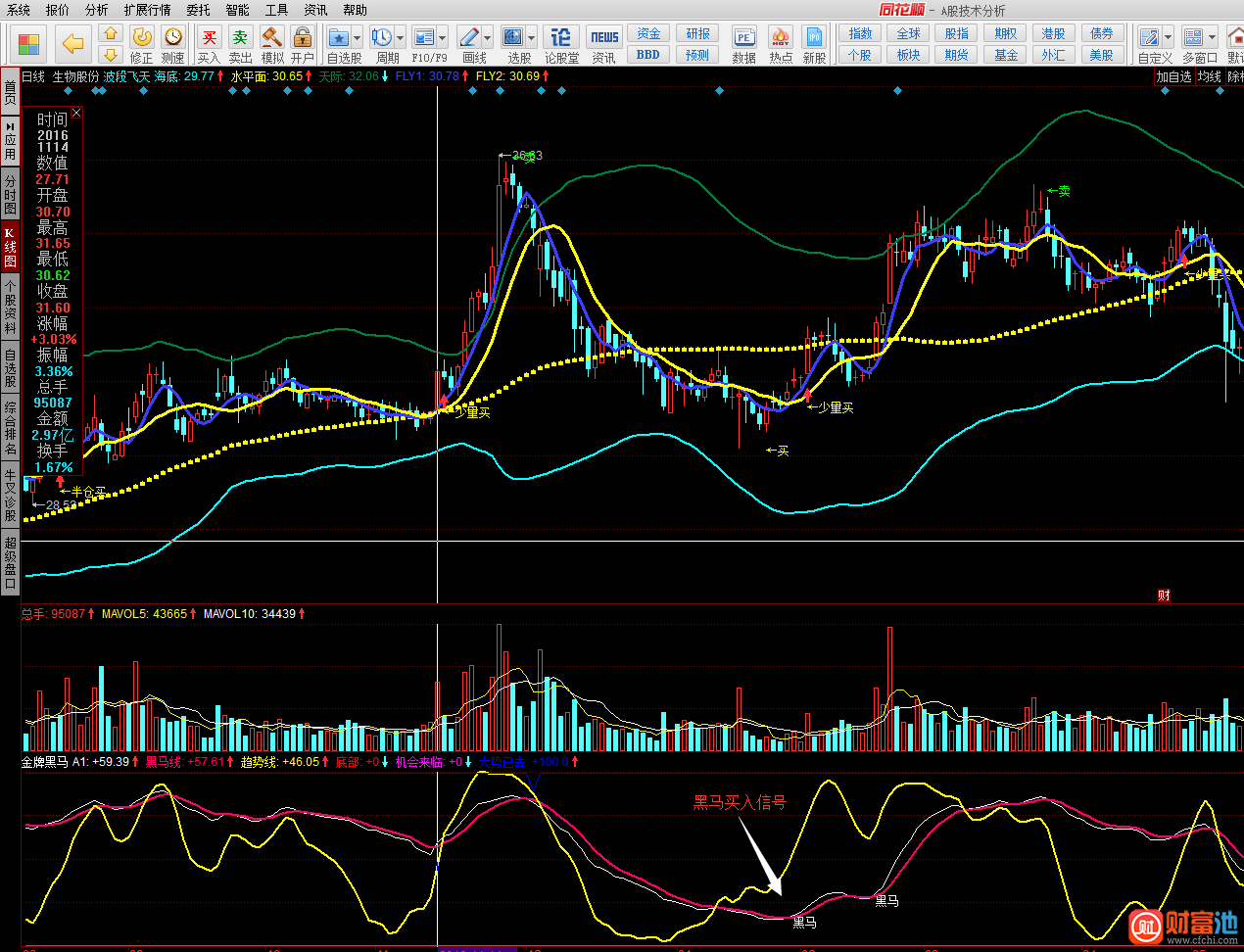1244x952 pixels.
Task: Click the 修正 correction icon
Action: click(142, 38)
